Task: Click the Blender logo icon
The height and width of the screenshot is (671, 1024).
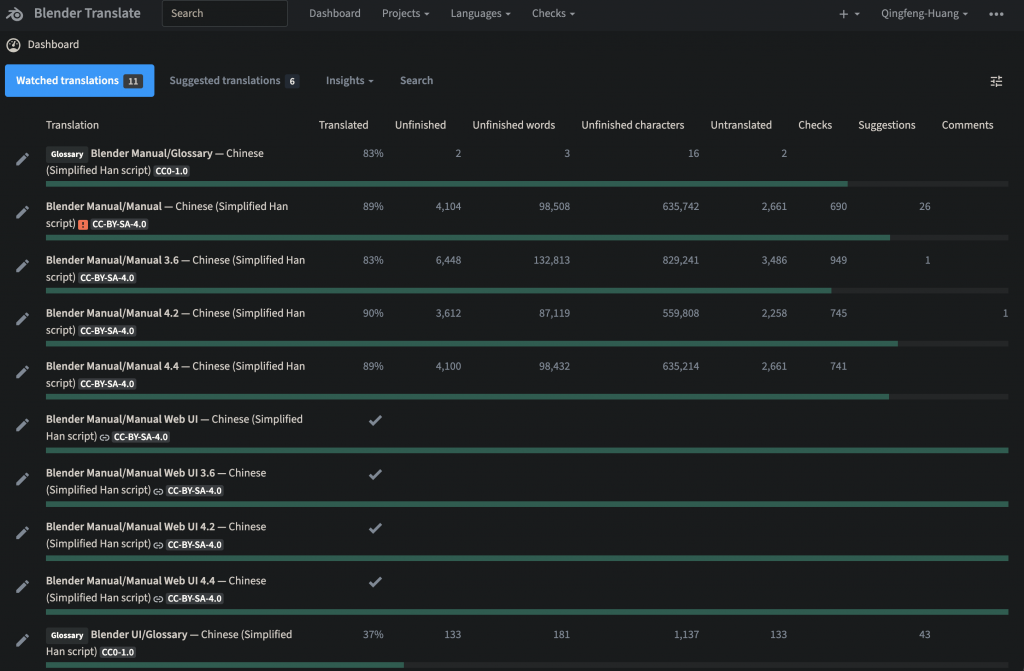Action: point(14,14)
